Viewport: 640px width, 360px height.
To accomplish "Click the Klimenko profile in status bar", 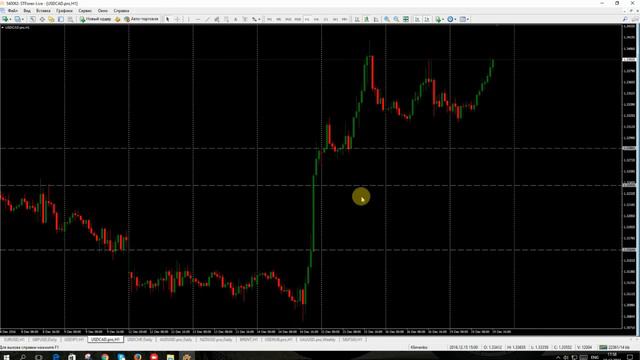I will [x=419, y=347].
